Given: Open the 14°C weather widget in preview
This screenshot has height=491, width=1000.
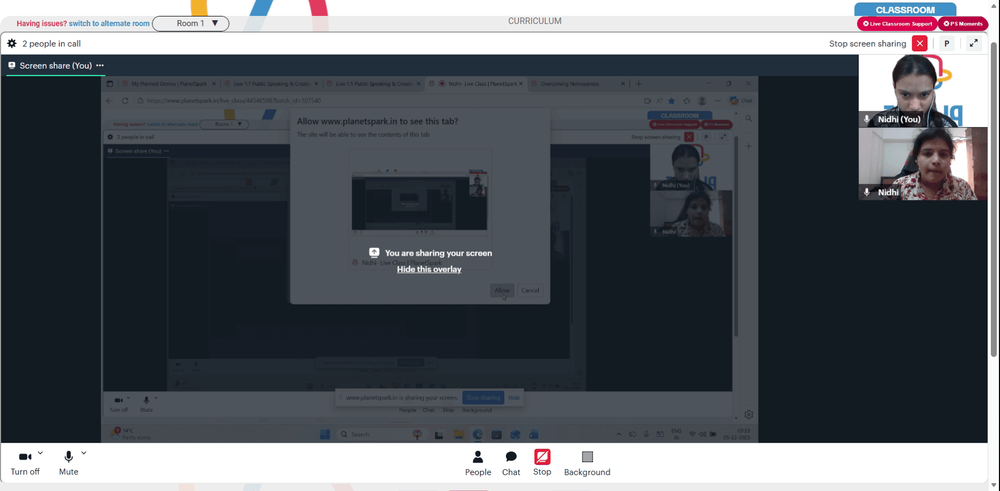Looking at the screenshot, I should [x=130, y=434].
